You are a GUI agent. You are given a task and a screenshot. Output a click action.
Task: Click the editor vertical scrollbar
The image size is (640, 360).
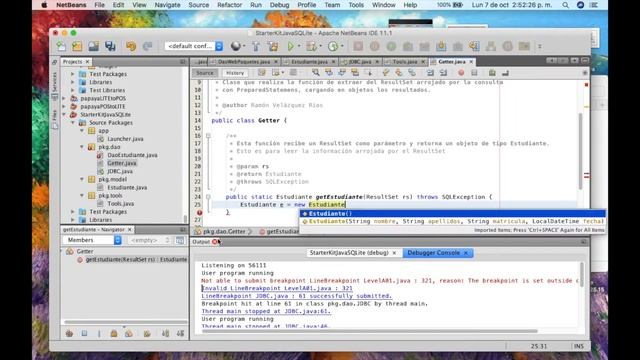point(580,151)
